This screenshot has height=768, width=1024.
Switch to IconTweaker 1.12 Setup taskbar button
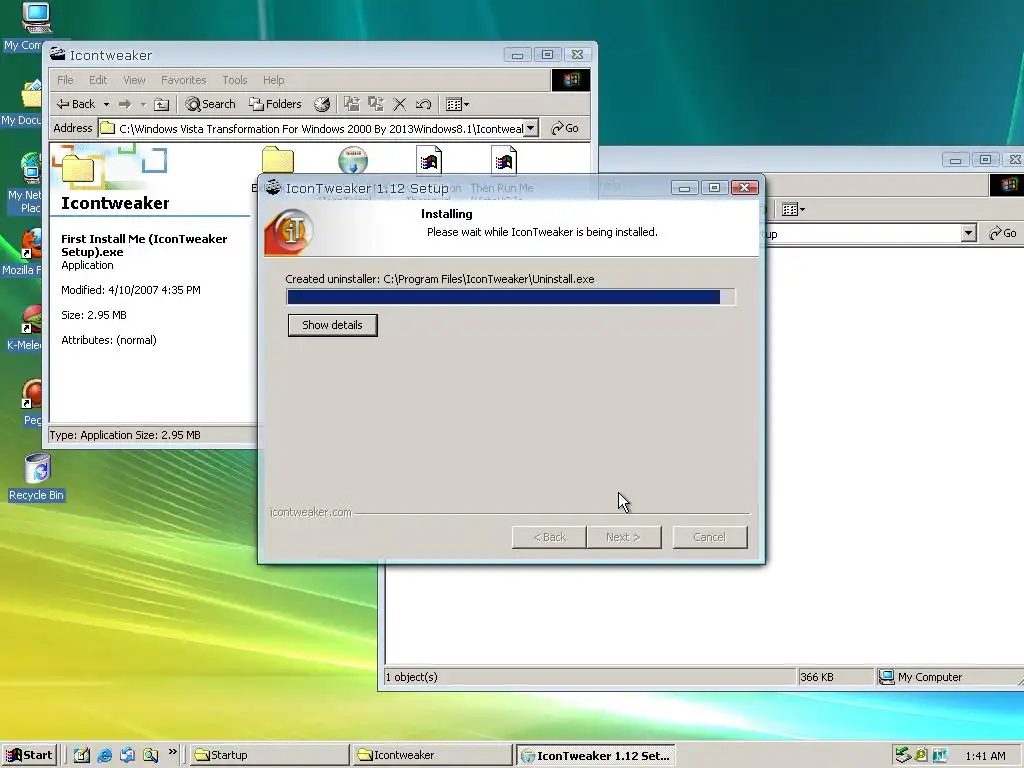pos(596,756)
